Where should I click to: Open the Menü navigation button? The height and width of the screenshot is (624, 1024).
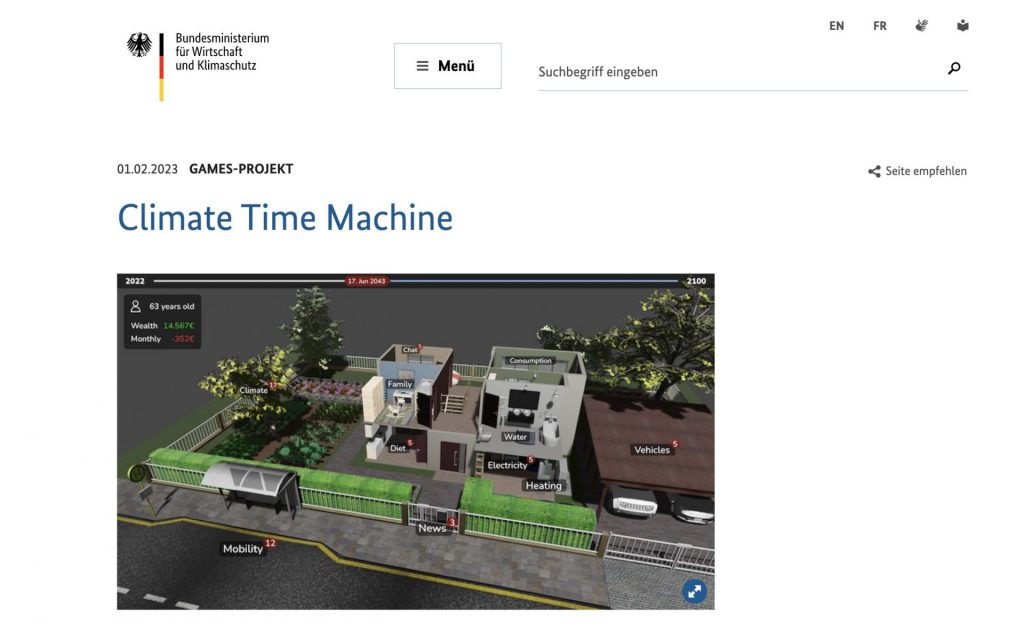pos(447,66)
